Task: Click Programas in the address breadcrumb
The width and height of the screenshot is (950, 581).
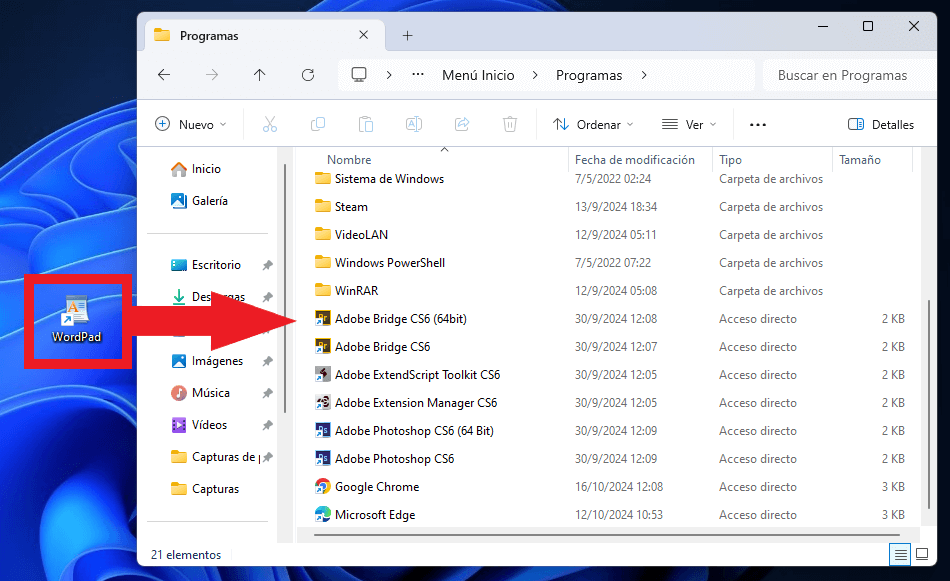Action: [589, 75]
